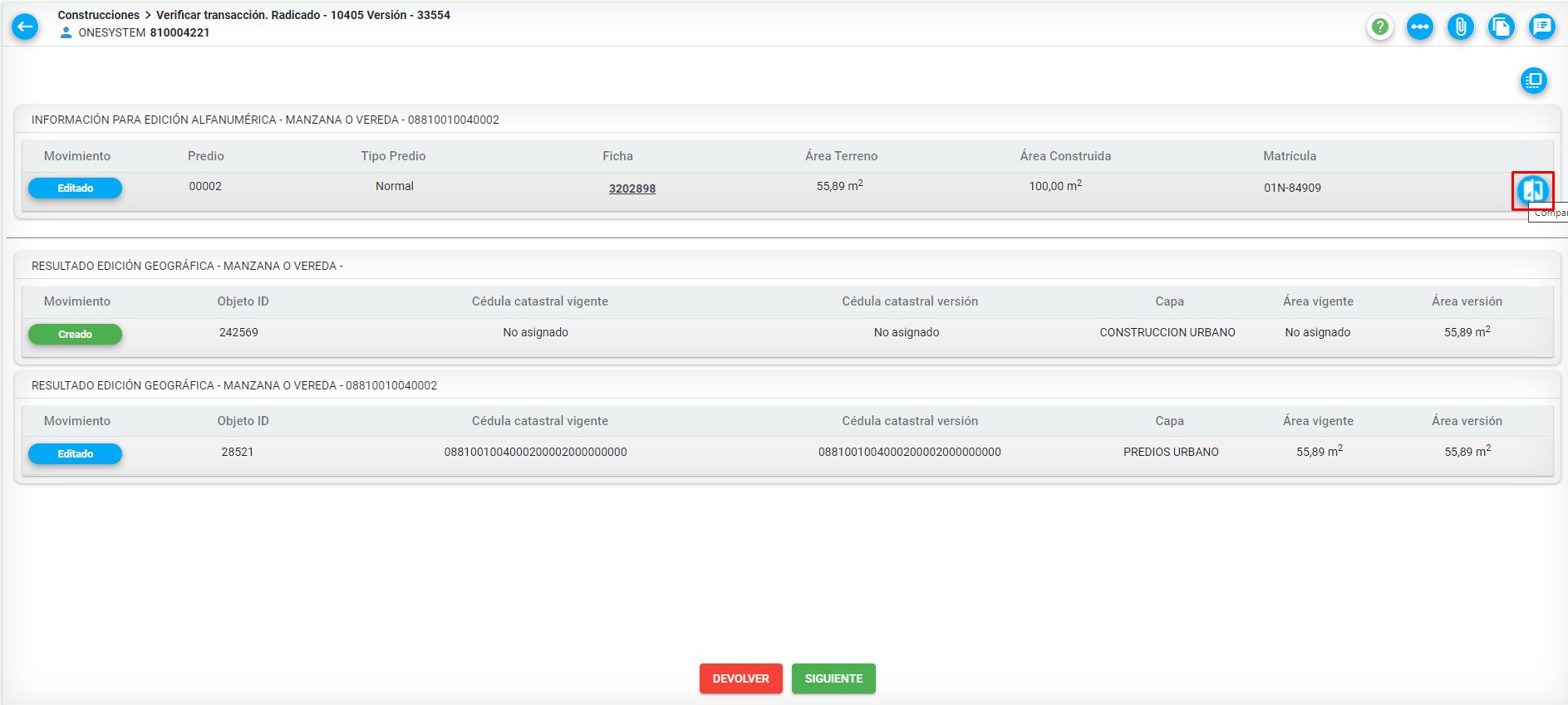Click the Área Construida column header
1568x705 pixels.
pyautogui.click(x=1065, y=156)
